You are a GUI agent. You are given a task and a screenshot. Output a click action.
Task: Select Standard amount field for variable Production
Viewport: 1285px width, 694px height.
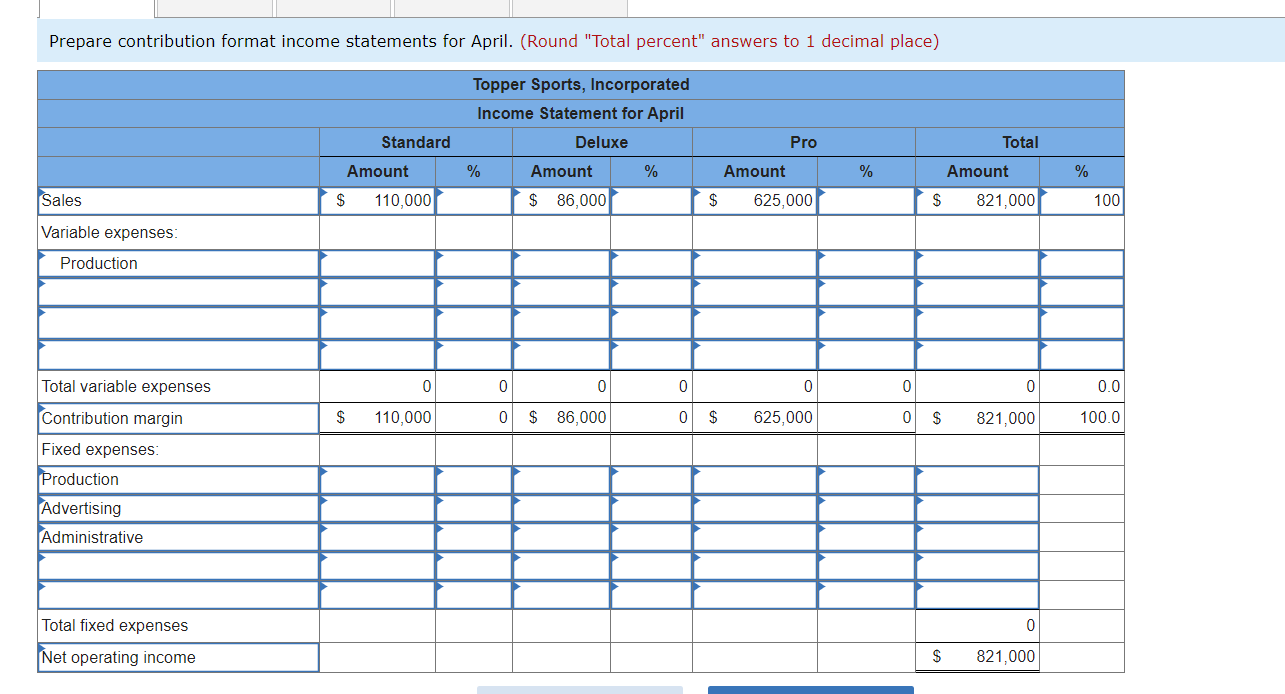tap(377, 263)
